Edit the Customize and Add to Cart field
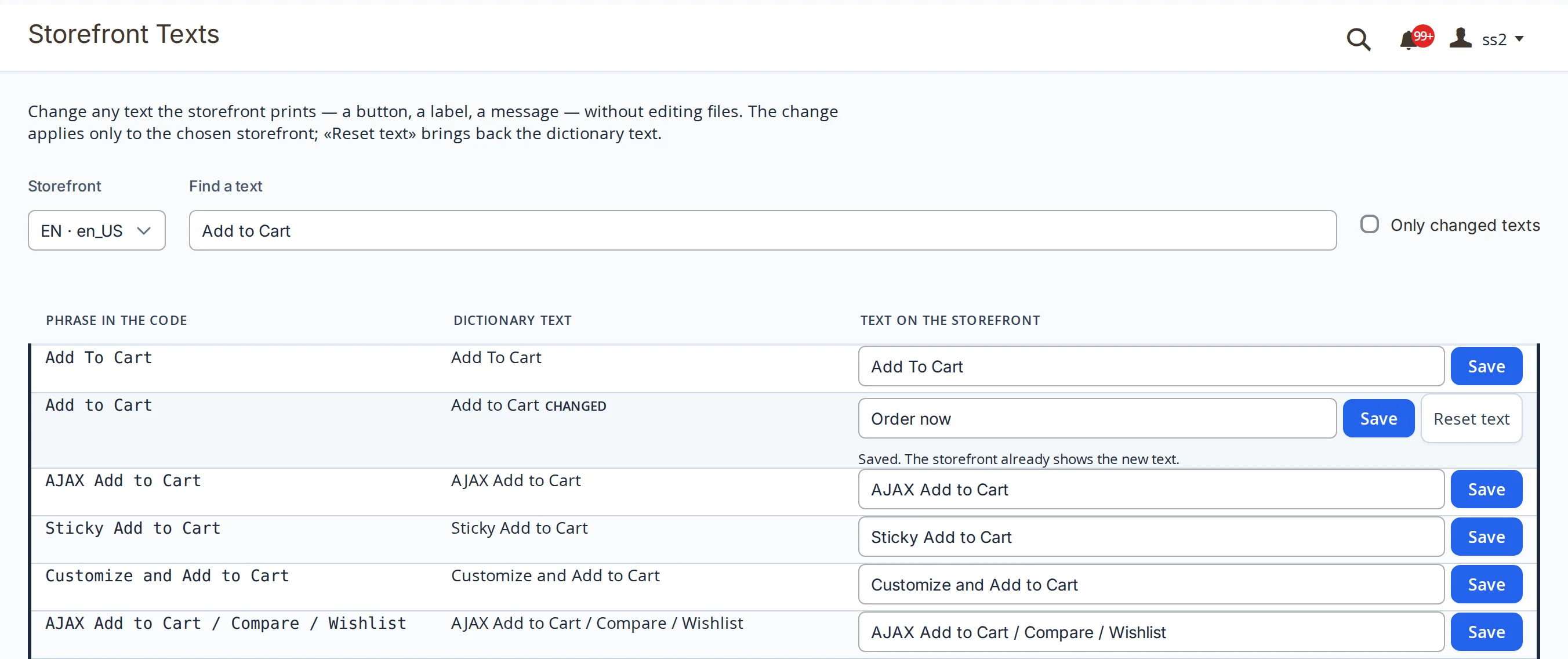The width and height of the screenshot is (1568, 659). [x=1150, y=584]
